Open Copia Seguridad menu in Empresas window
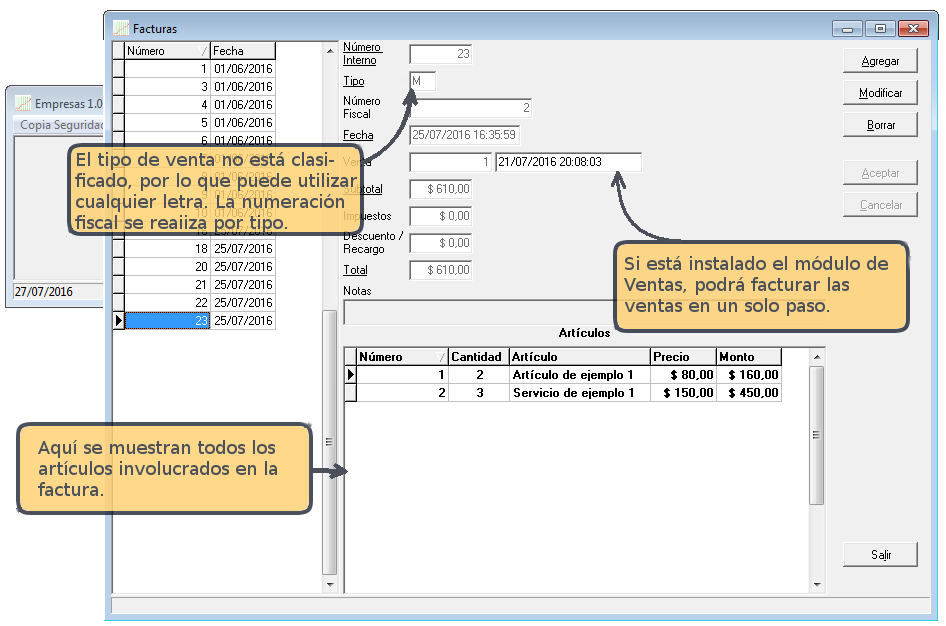946x626 pixels. pyautogui.click(x=60, y=125)
